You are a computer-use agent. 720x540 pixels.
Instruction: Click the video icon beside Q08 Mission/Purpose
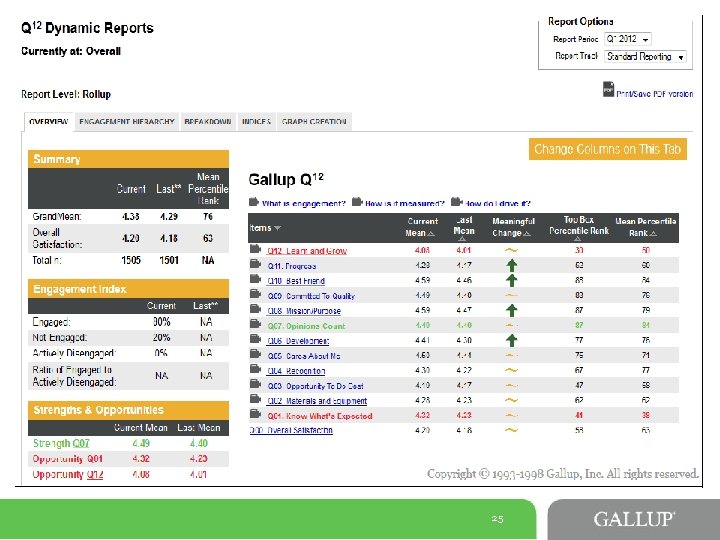pos(255,309)
